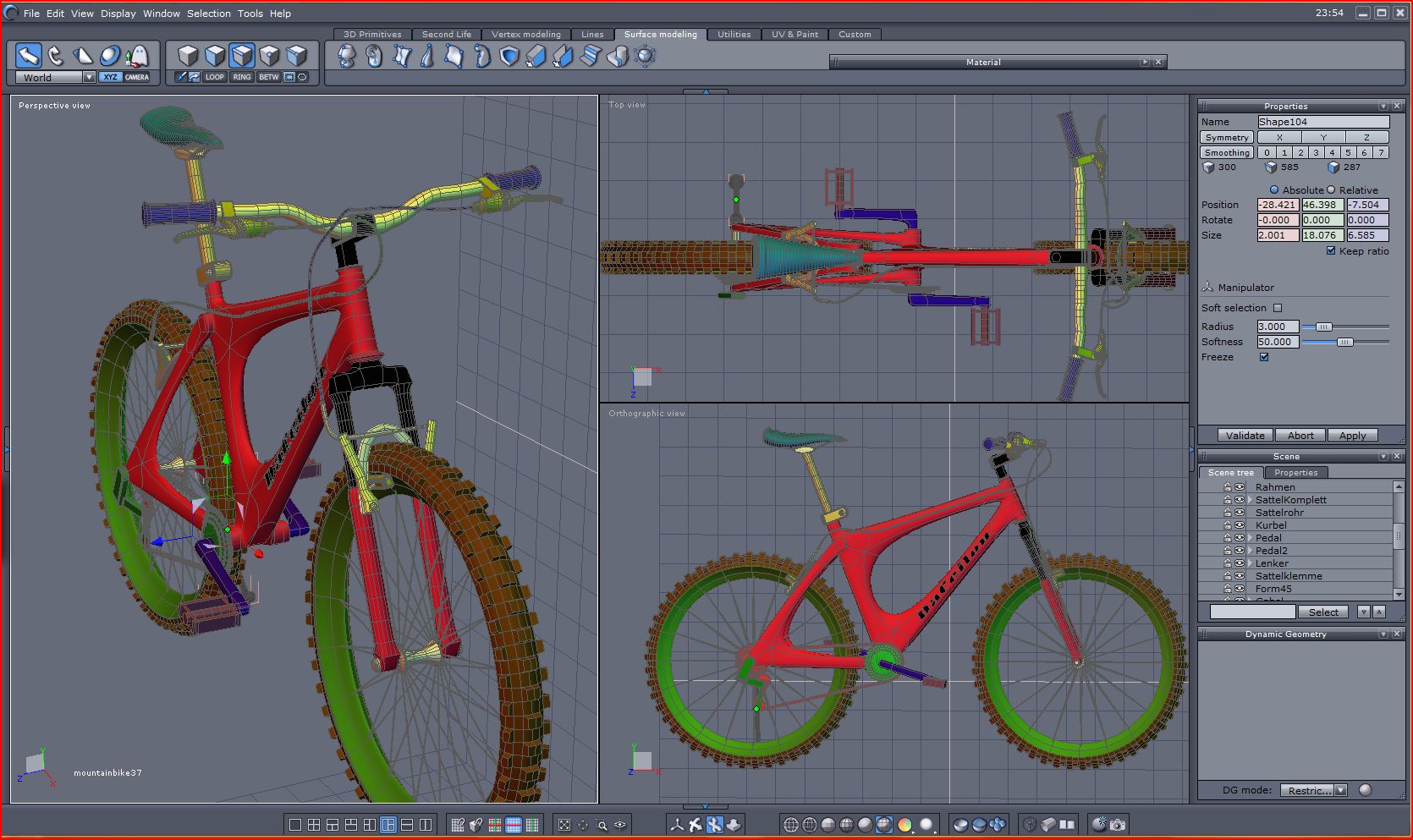Open the DG mode Restric... dropdown
The width and height of the screenshot is (1413, 840).
[1313, 790]
